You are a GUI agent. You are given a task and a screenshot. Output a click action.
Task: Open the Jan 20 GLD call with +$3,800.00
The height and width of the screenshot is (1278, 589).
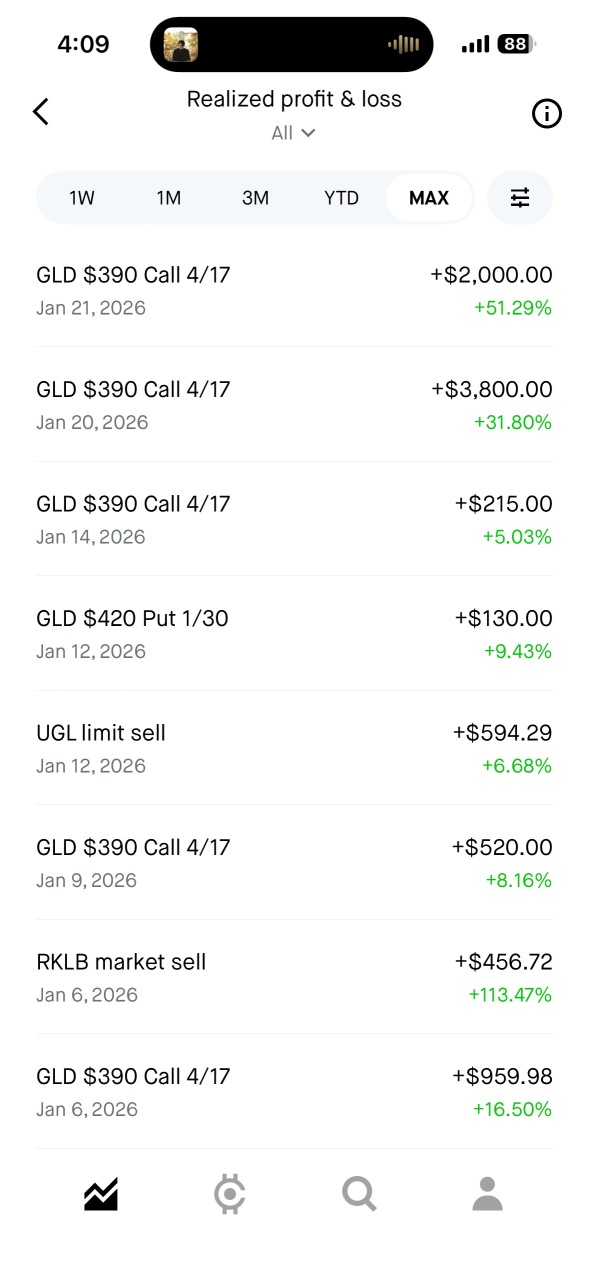pyautogui.click(x=294, y=405)
